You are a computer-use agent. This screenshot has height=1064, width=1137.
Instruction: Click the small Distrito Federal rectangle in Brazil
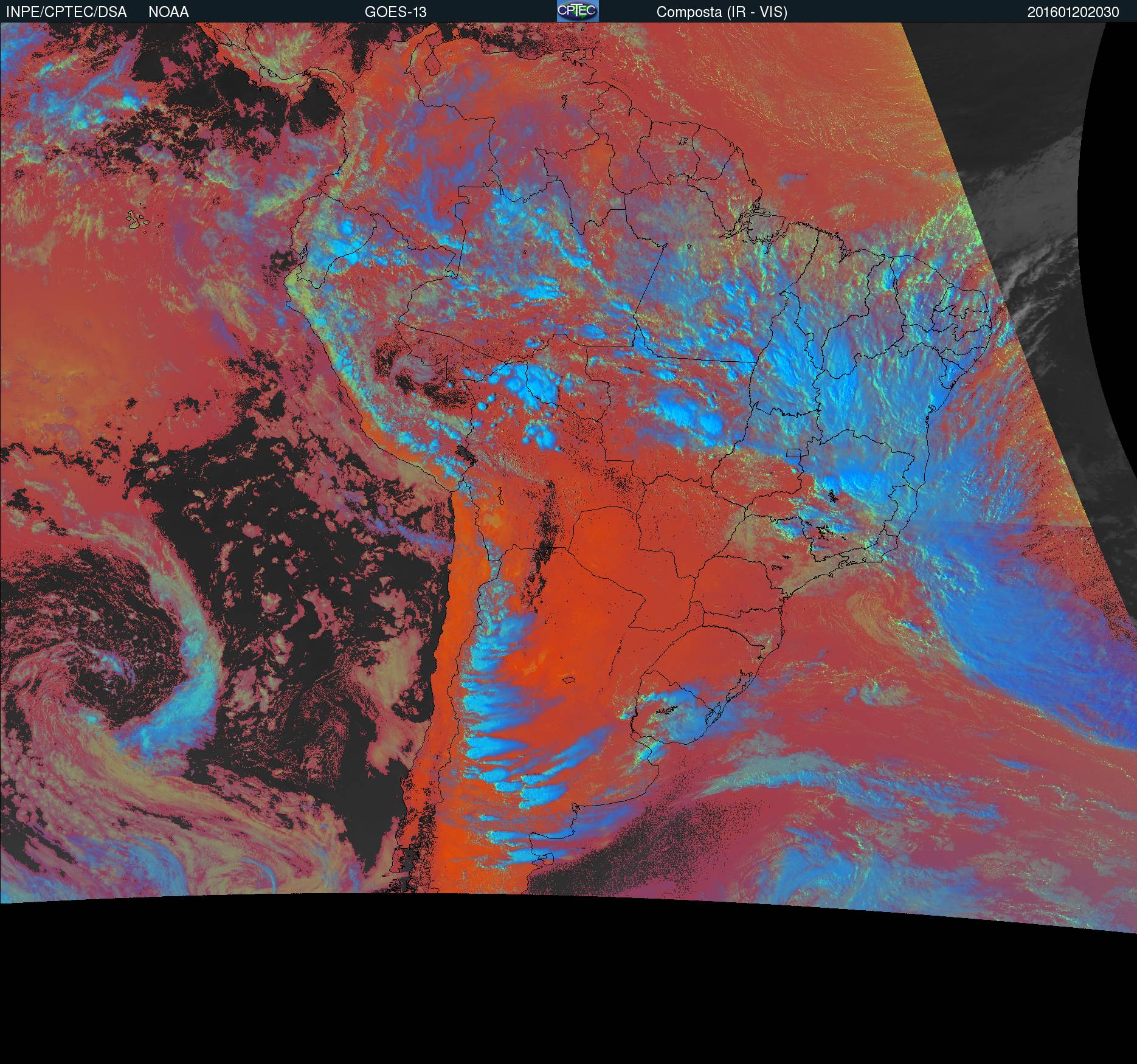click(x=793, y=452)
